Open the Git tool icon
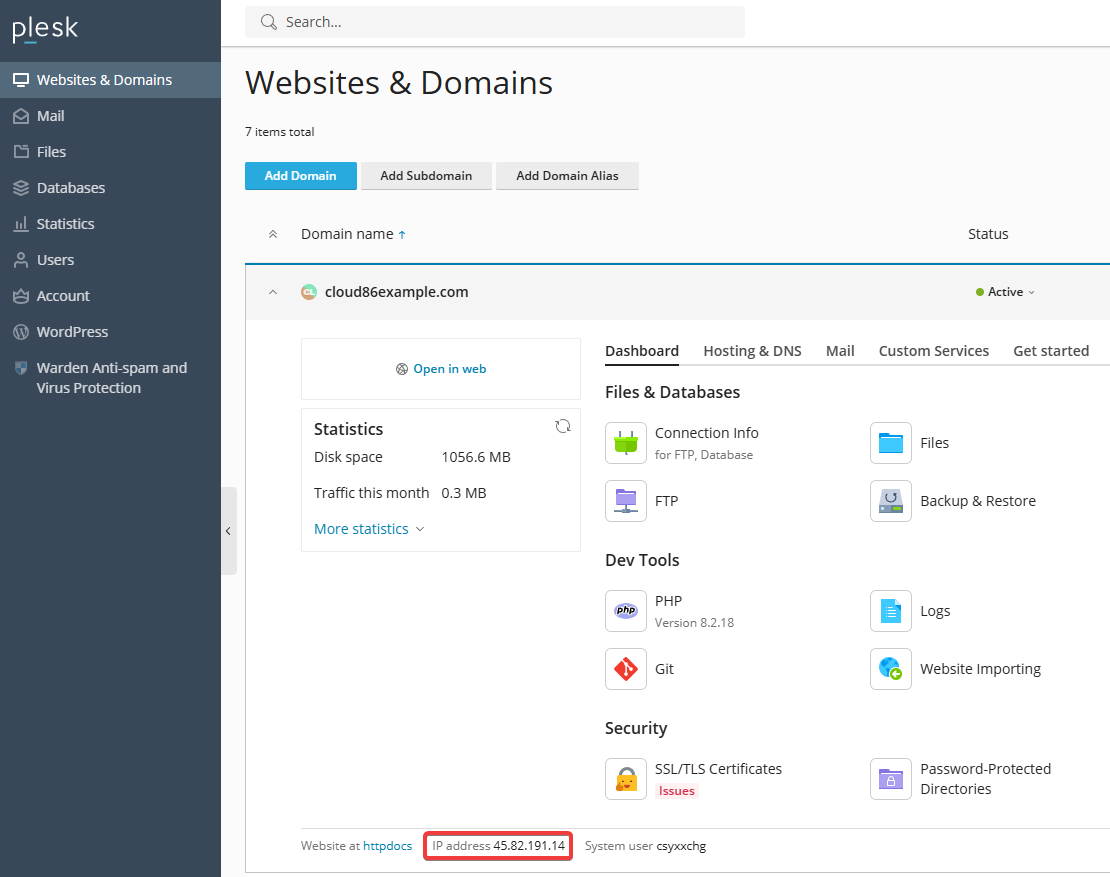This screenshot has height=877, width=1110. click(626, 668)
